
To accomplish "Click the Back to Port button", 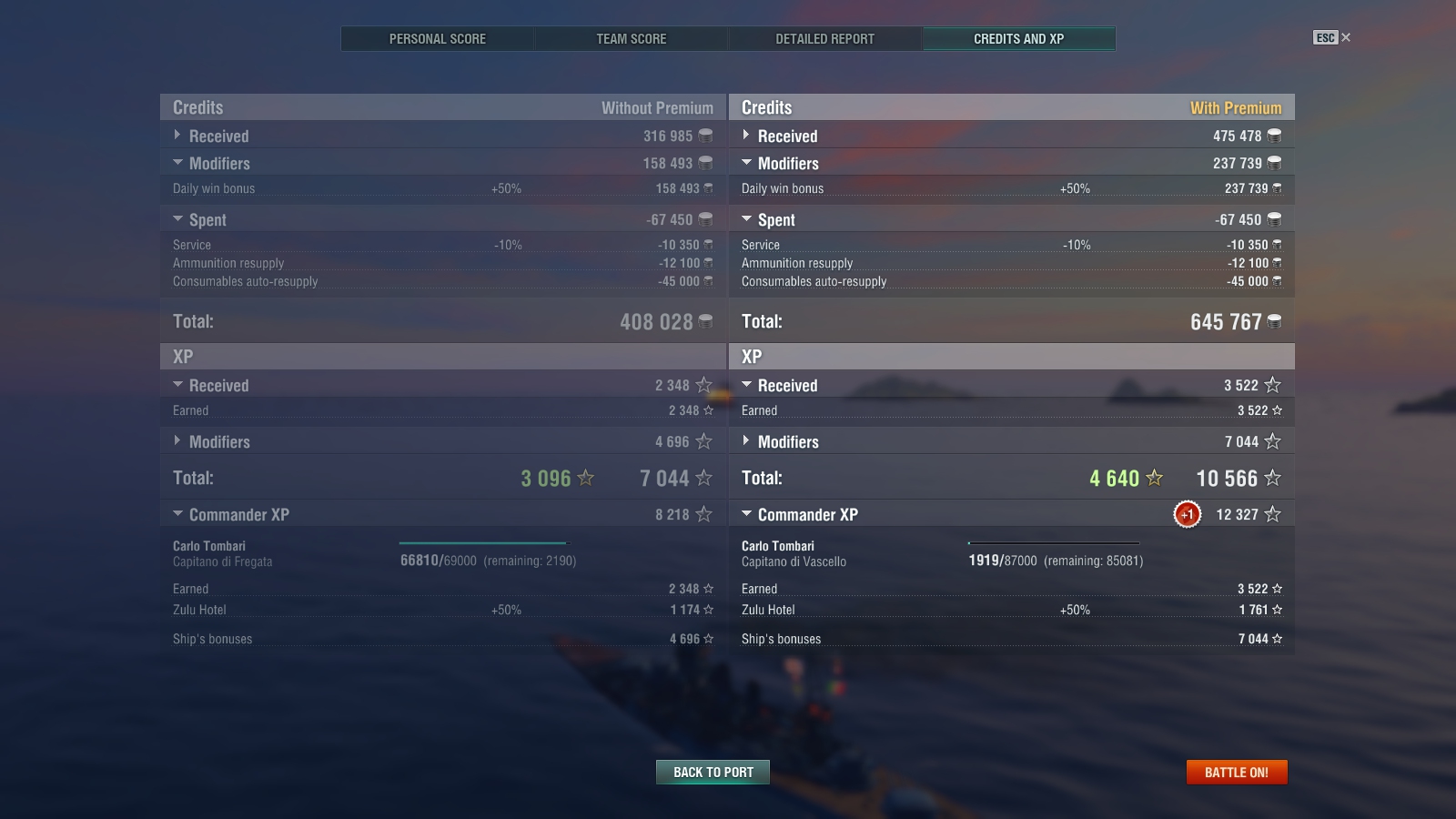I will [x=713, y=772].
